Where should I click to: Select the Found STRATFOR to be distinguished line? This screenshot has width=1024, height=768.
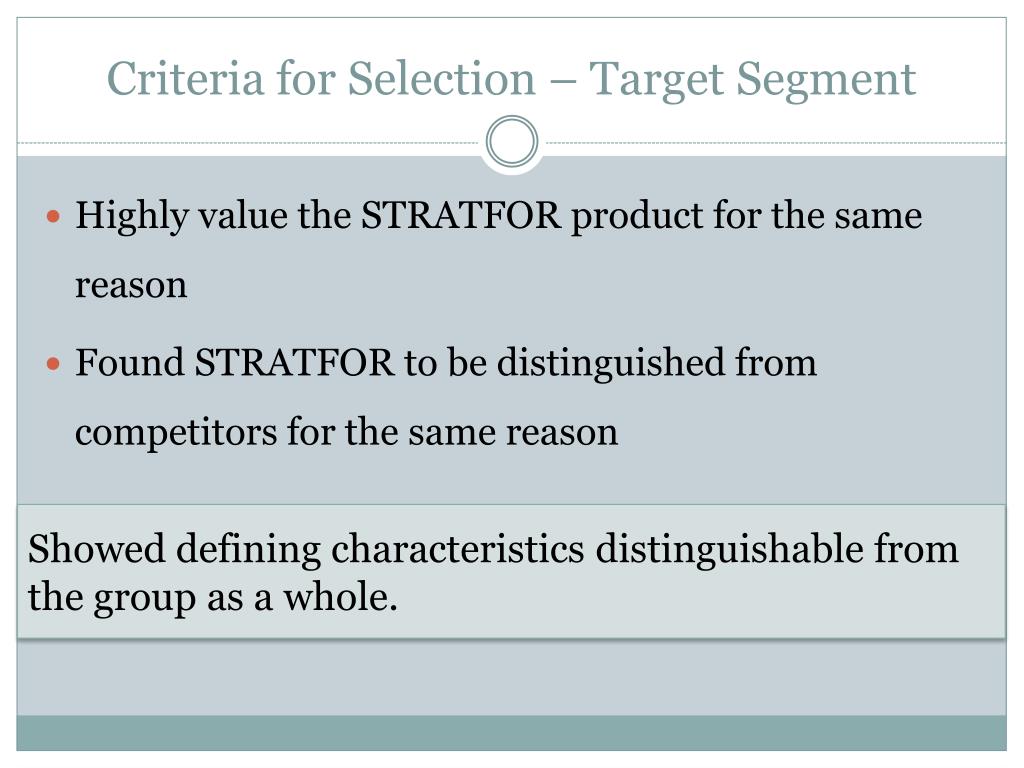click(446, 364)
